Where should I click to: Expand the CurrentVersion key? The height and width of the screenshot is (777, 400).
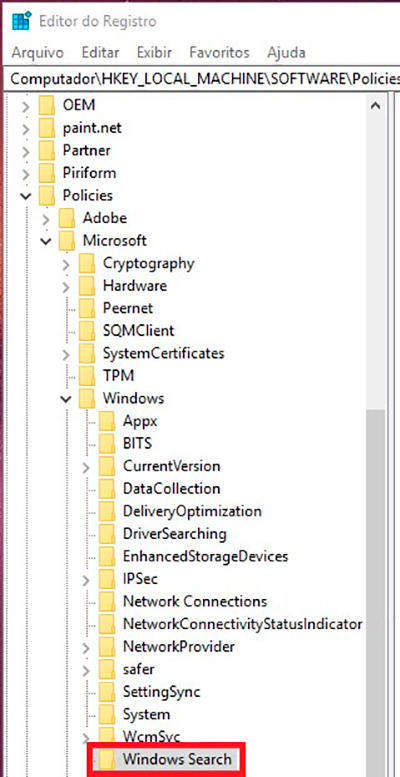click(x=86, y=467)
